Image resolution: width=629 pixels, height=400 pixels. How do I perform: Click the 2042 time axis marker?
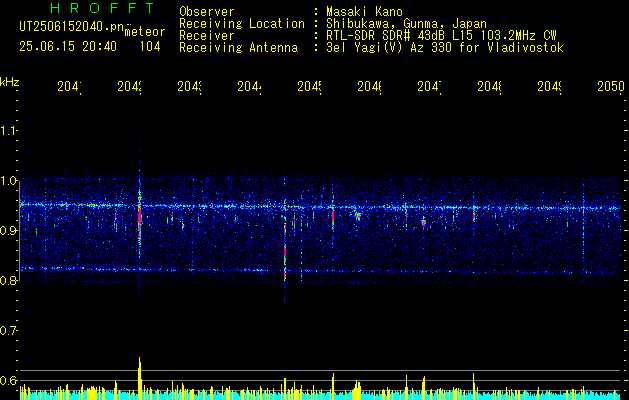(129, 86)
